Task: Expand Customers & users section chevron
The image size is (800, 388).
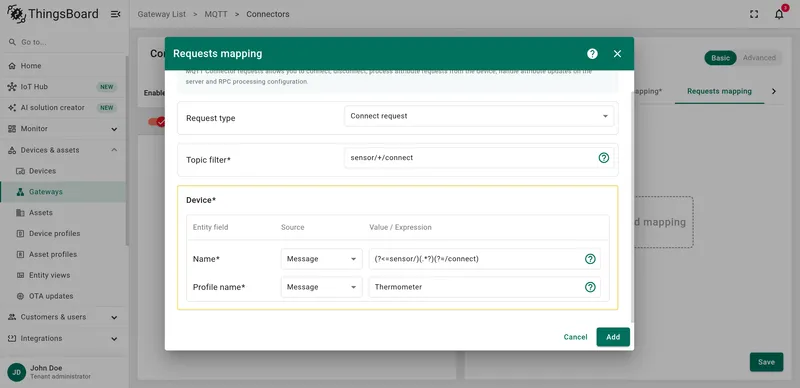Action: pos(114,317)
